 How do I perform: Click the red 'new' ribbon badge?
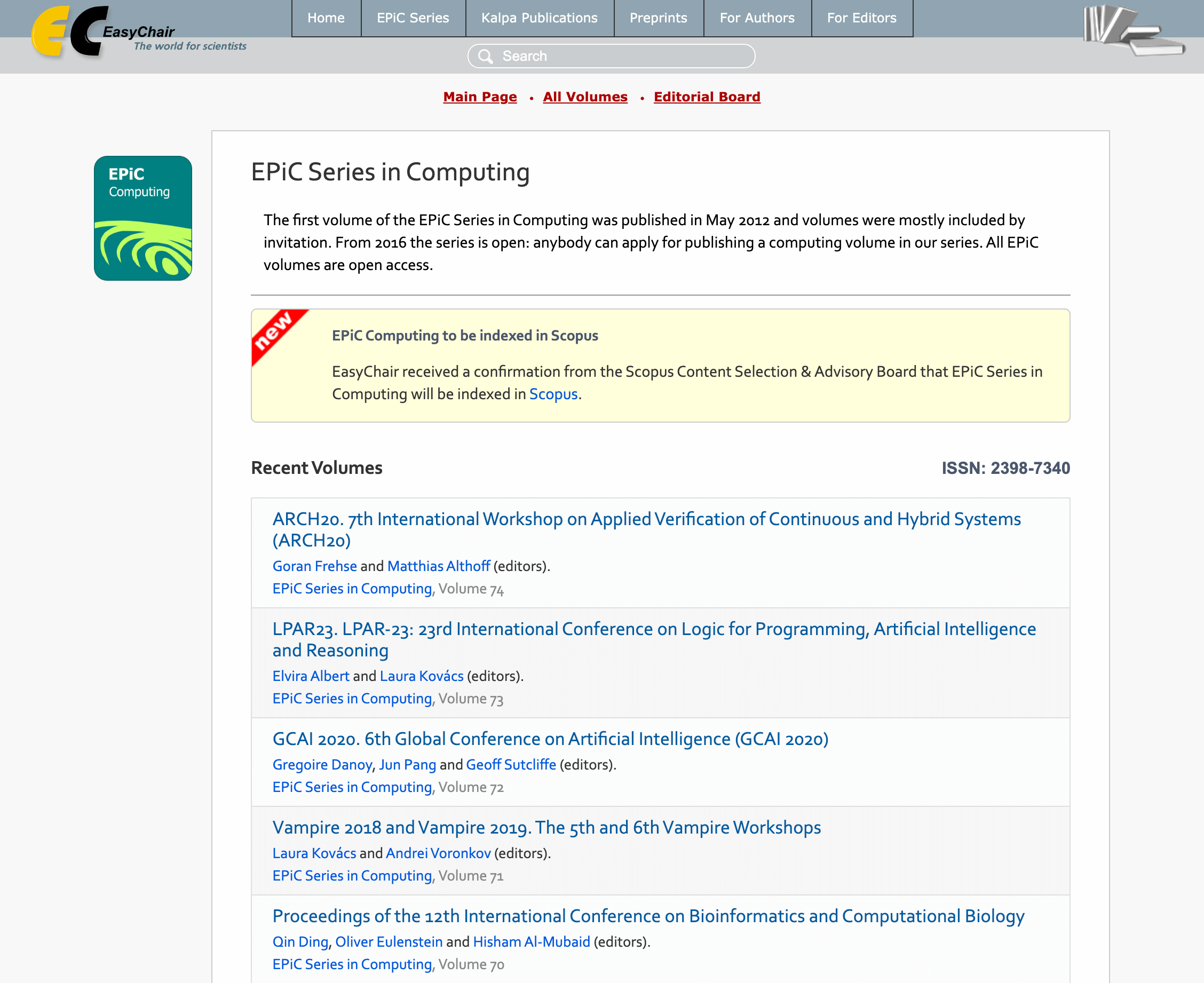[x=275, y=334]
